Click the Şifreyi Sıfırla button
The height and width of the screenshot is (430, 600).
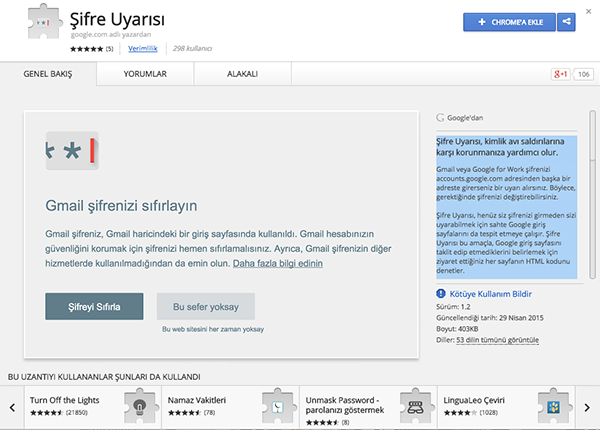click(x=94, y=306)
